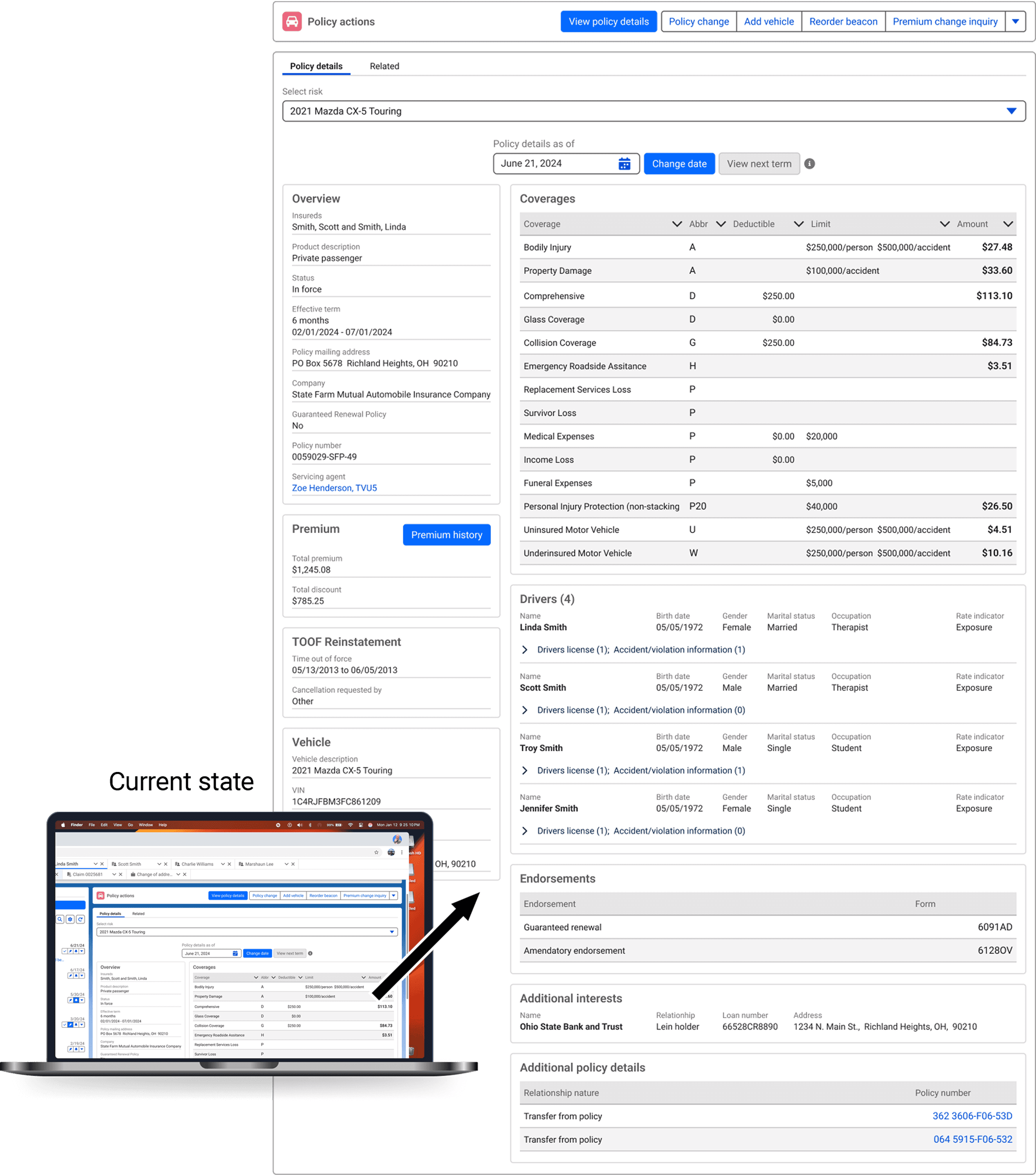Expand Troy Smith drivers license details
The height and width of the screenshot is (1175, 1036).
point(525,770)
